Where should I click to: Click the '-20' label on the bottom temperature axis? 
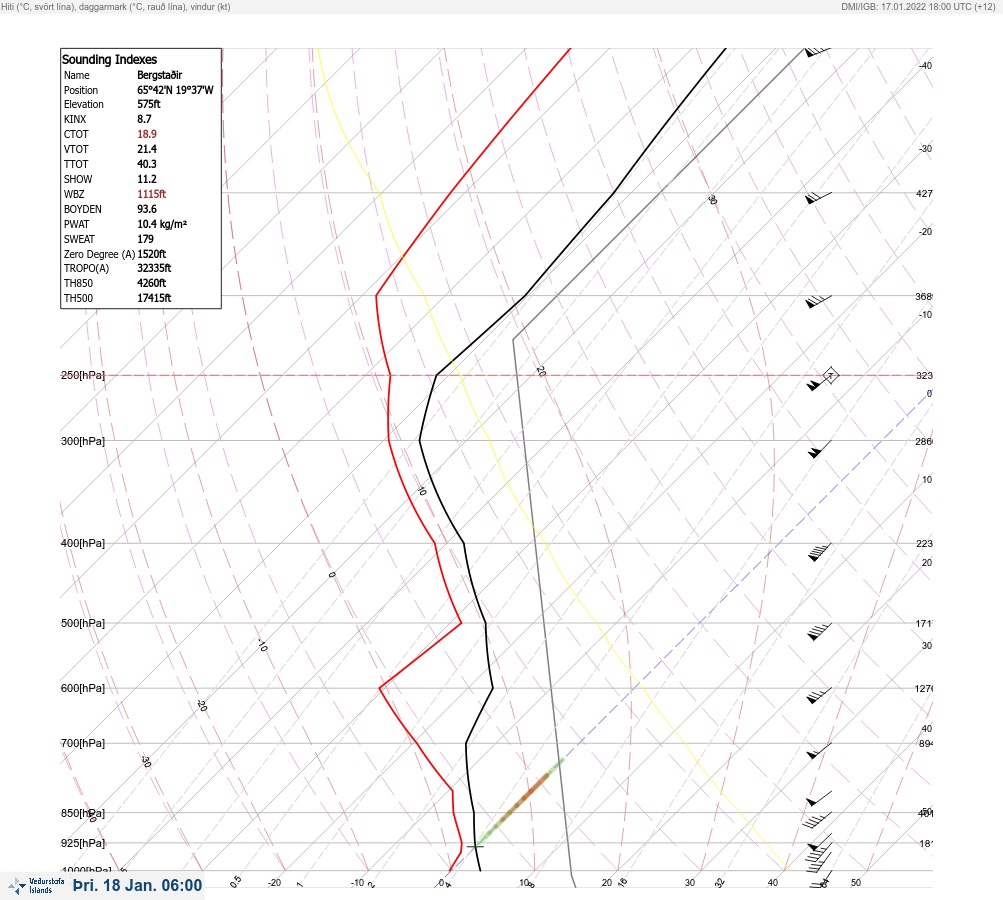[x=274, y=883]
